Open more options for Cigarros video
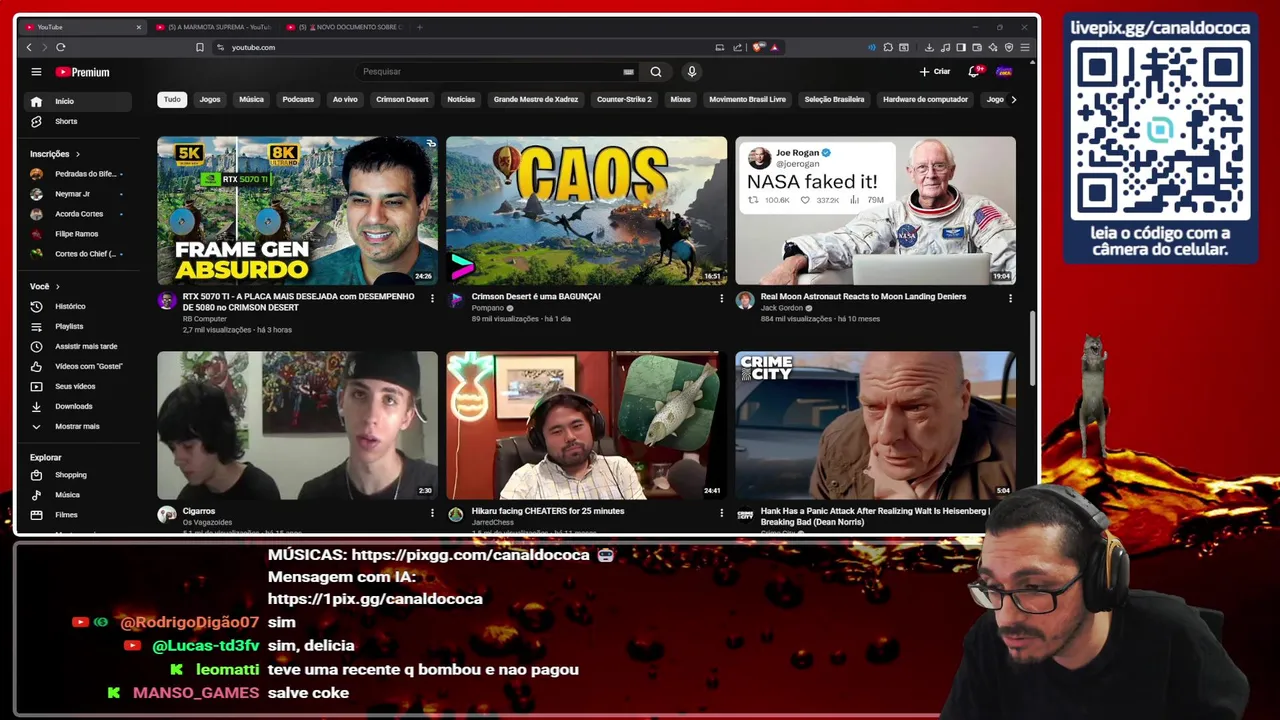 [432, 513]
